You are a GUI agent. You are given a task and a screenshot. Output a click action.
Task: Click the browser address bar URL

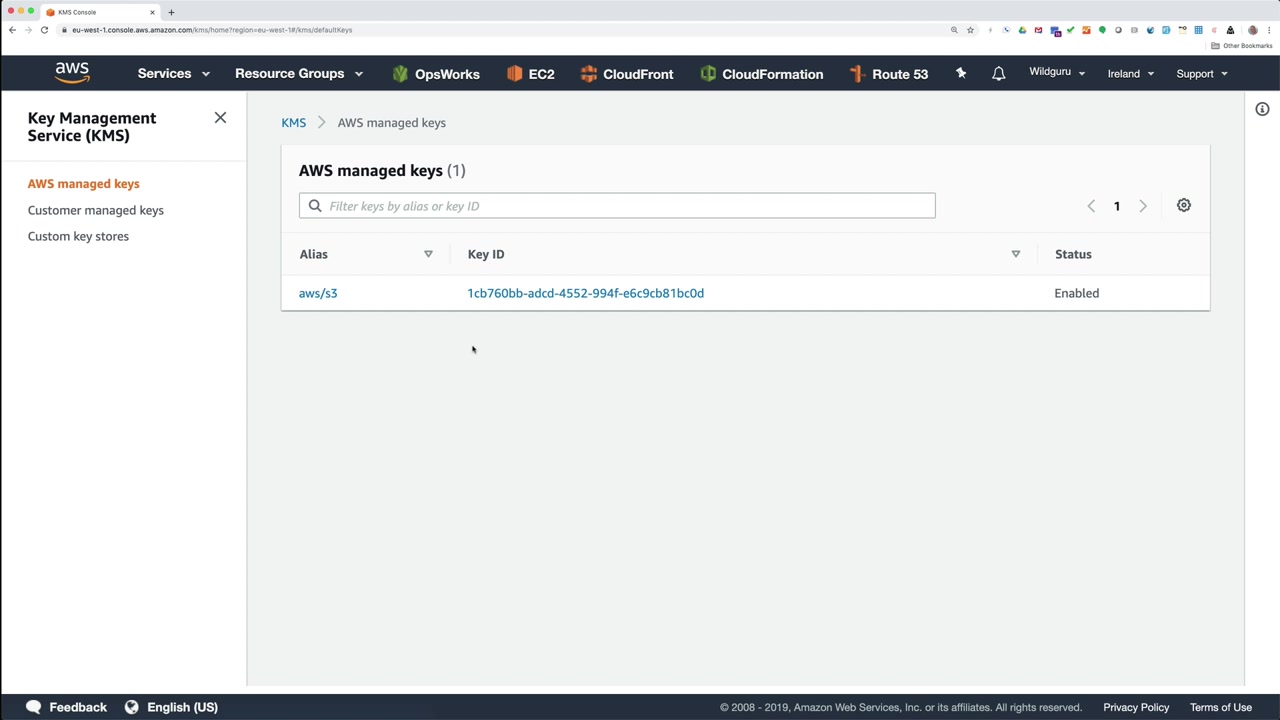click(x=212, y=30)
